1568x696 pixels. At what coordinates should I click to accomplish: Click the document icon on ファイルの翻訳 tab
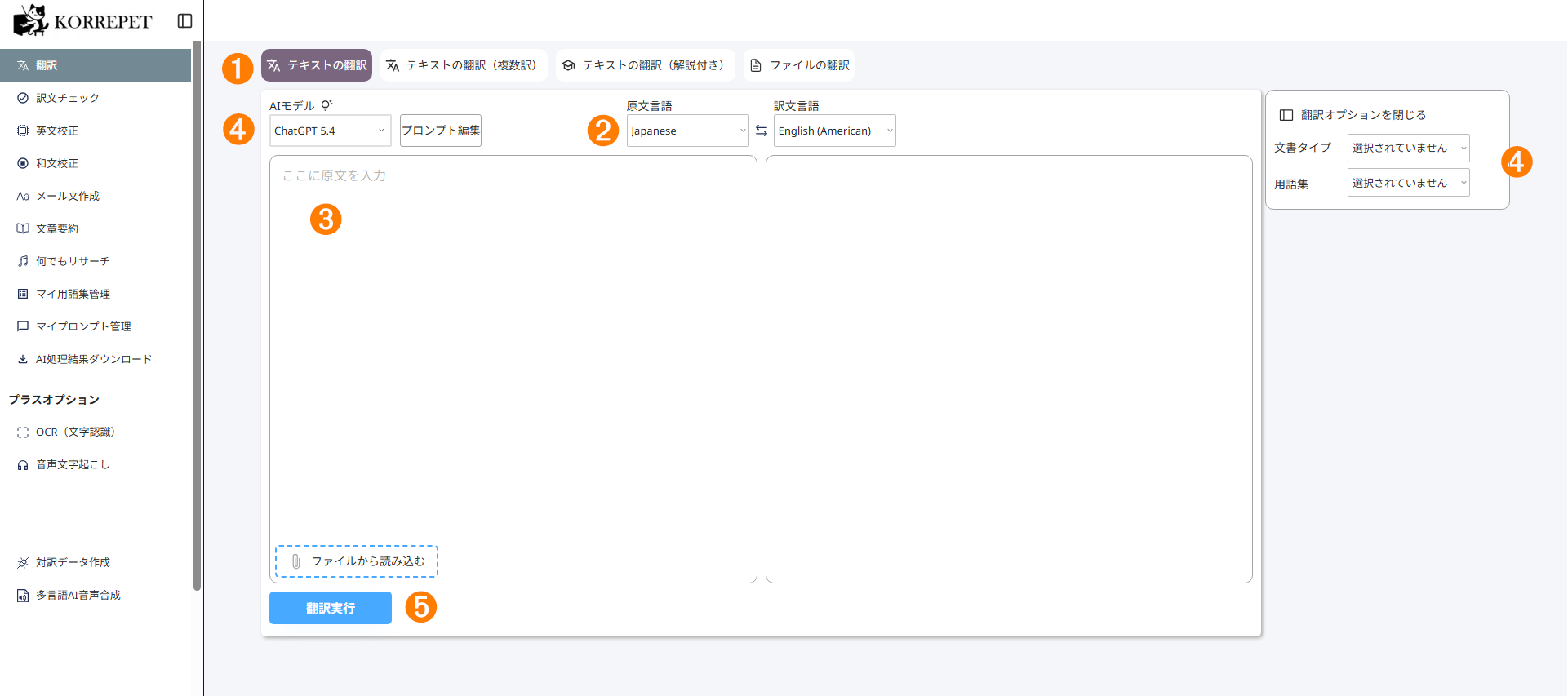(756, 65)
